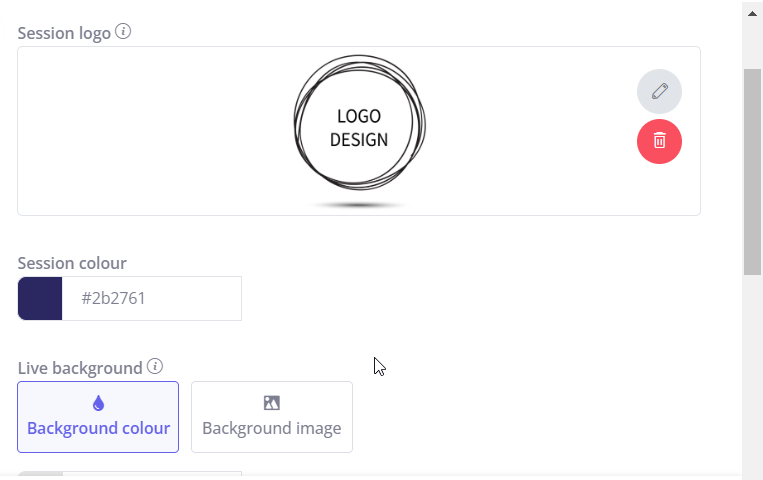This screenshot has height=480, width=763.
Task: Click the partially visible background hex field
Action: tap(152, 474)
